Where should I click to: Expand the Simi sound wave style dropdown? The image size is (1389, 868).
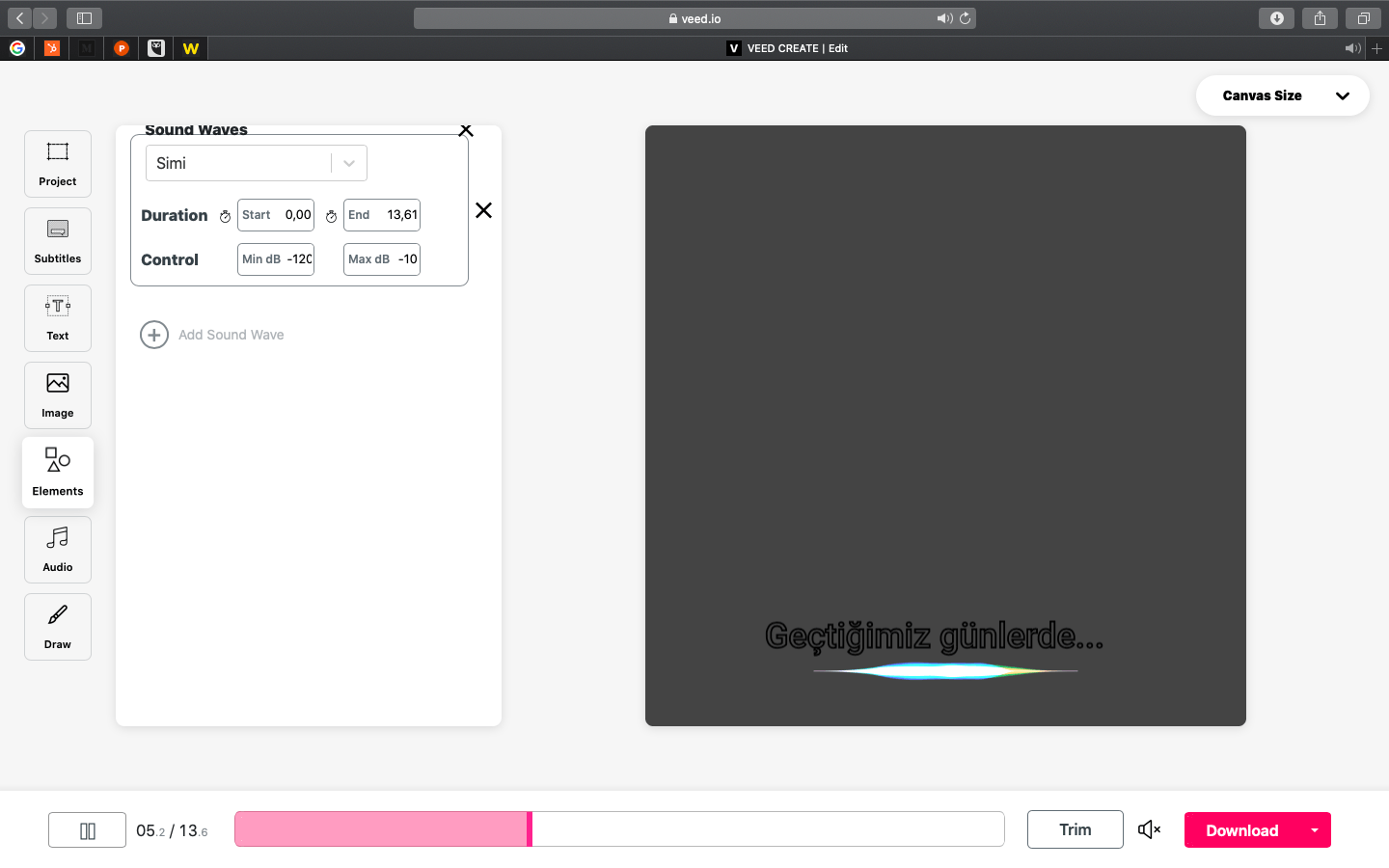click(348, 164)
